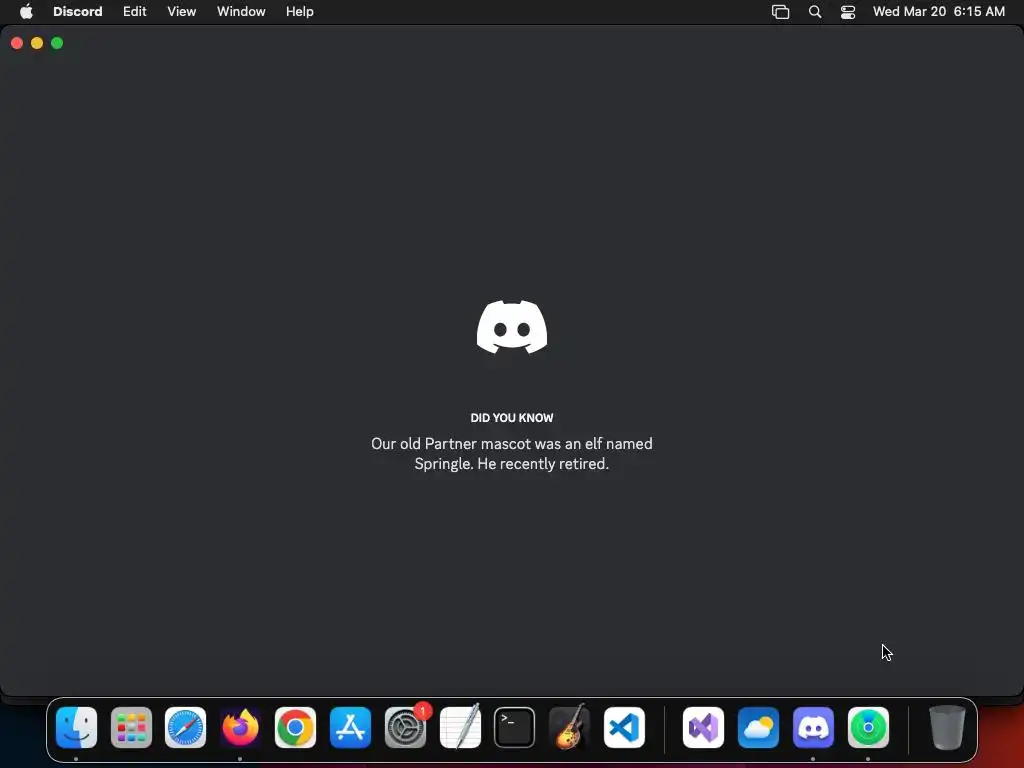Screen dimensions: 1024x768
Task: Click the Discord logo on the loading screen
Action: (x=512, y=327)
